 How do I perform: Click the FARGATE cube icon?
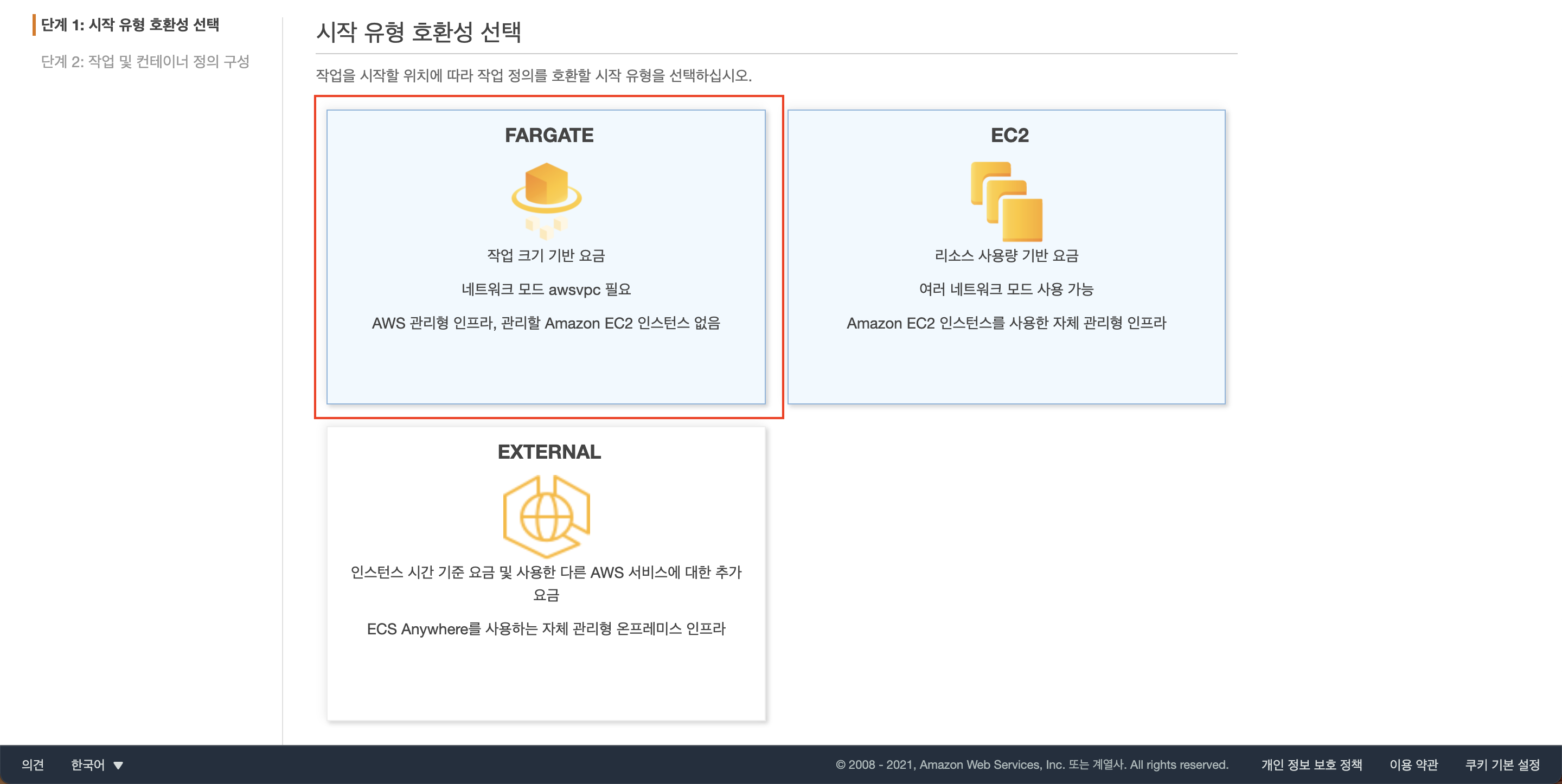546,200
